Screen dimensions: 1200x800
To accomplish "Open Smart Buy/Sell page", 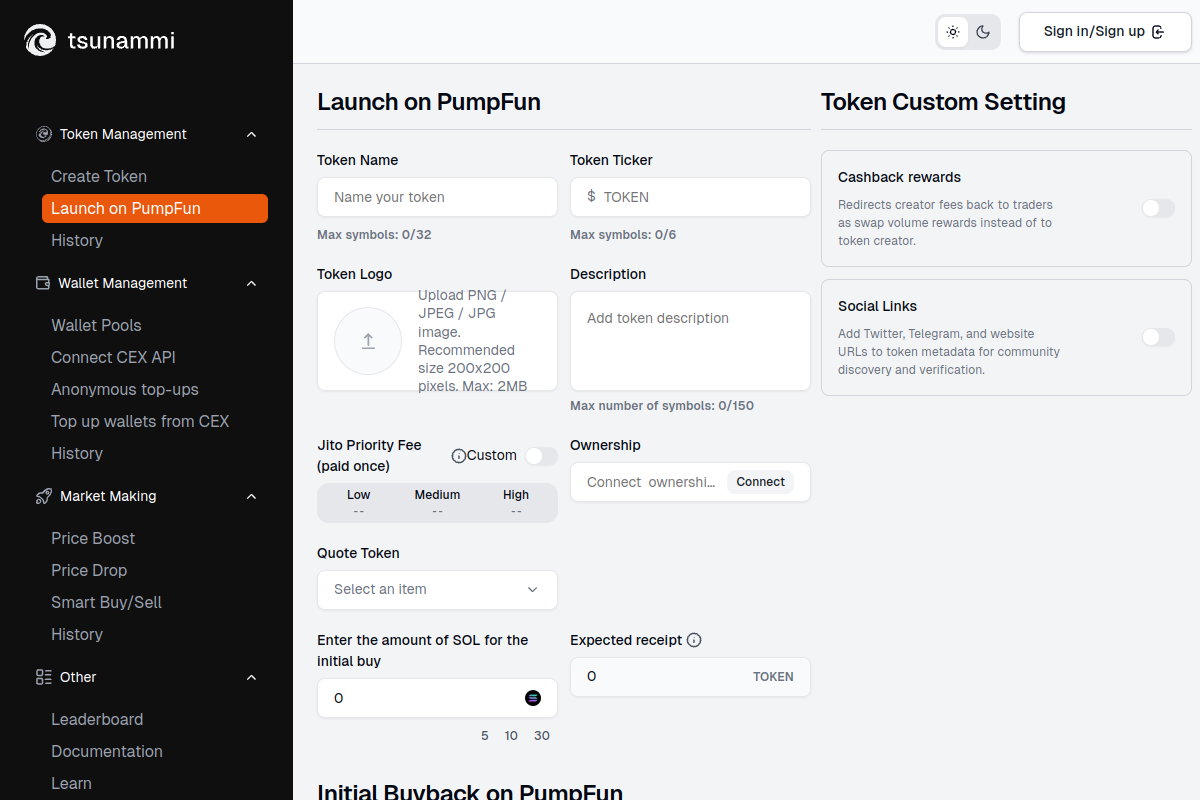I will click(106, 602).
